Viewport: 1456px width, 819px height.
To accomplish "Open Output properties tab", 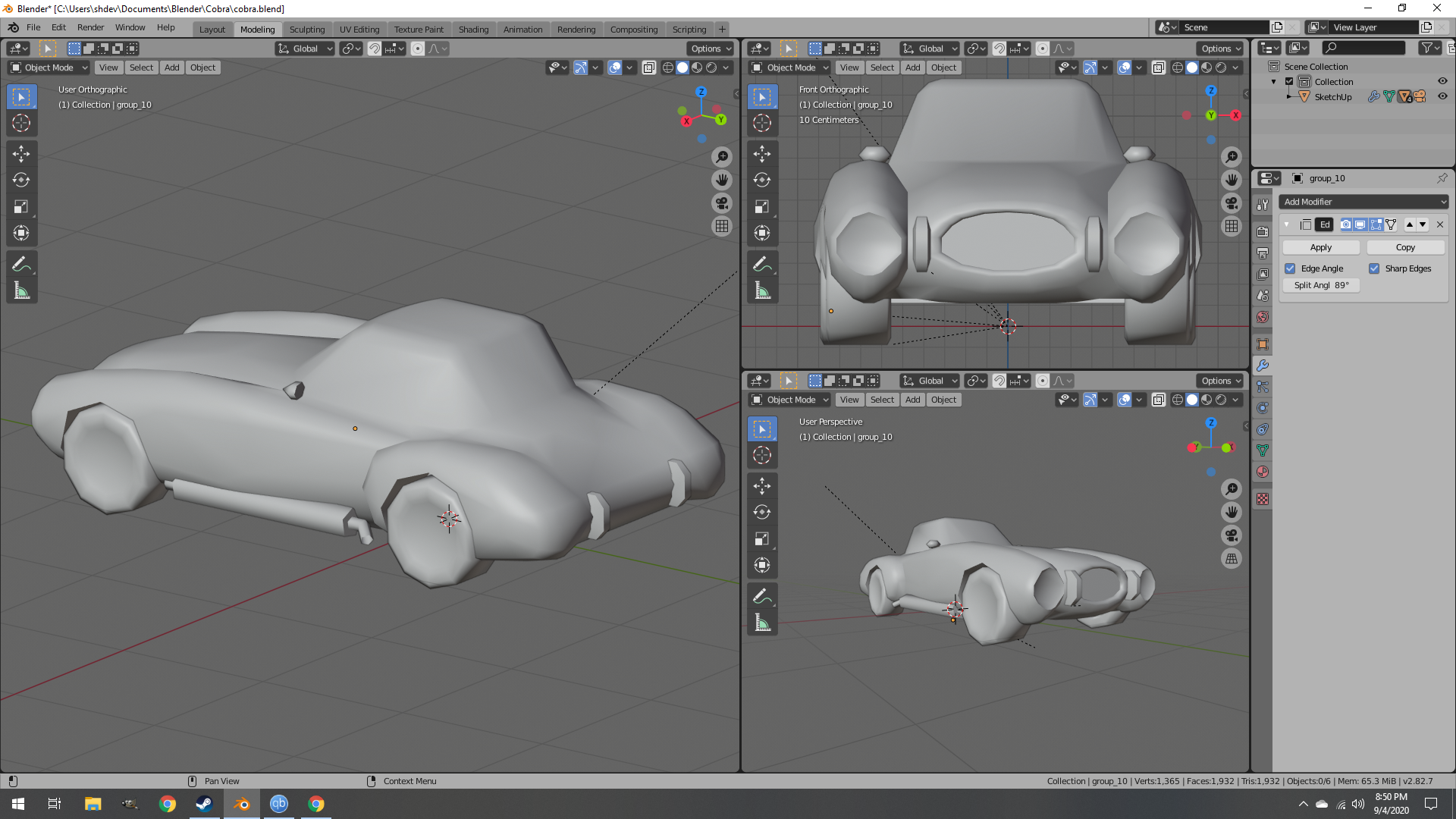I will (x=1263, y=253).
